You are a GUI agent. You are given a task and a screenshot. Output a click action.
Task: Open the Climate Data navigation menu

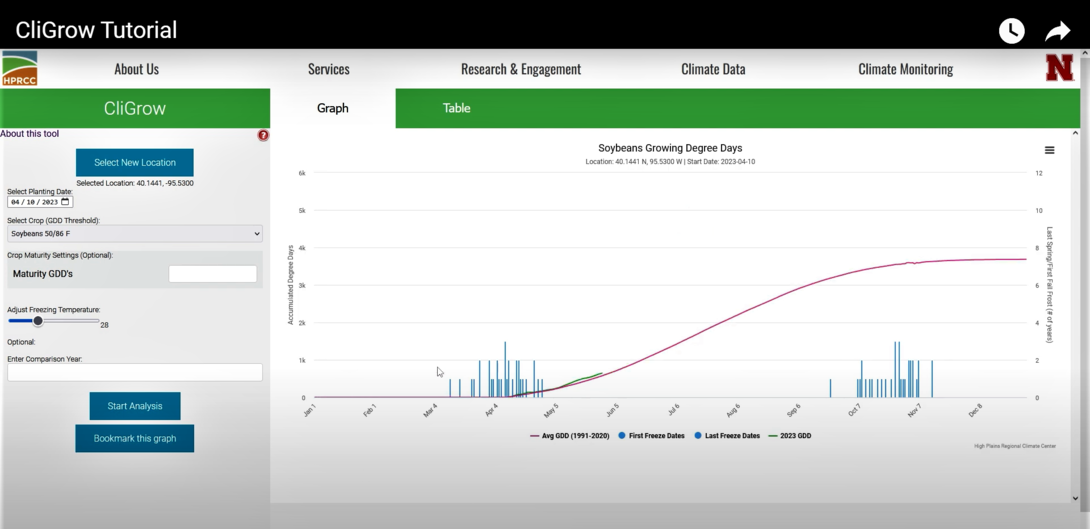tap(713, 69)
